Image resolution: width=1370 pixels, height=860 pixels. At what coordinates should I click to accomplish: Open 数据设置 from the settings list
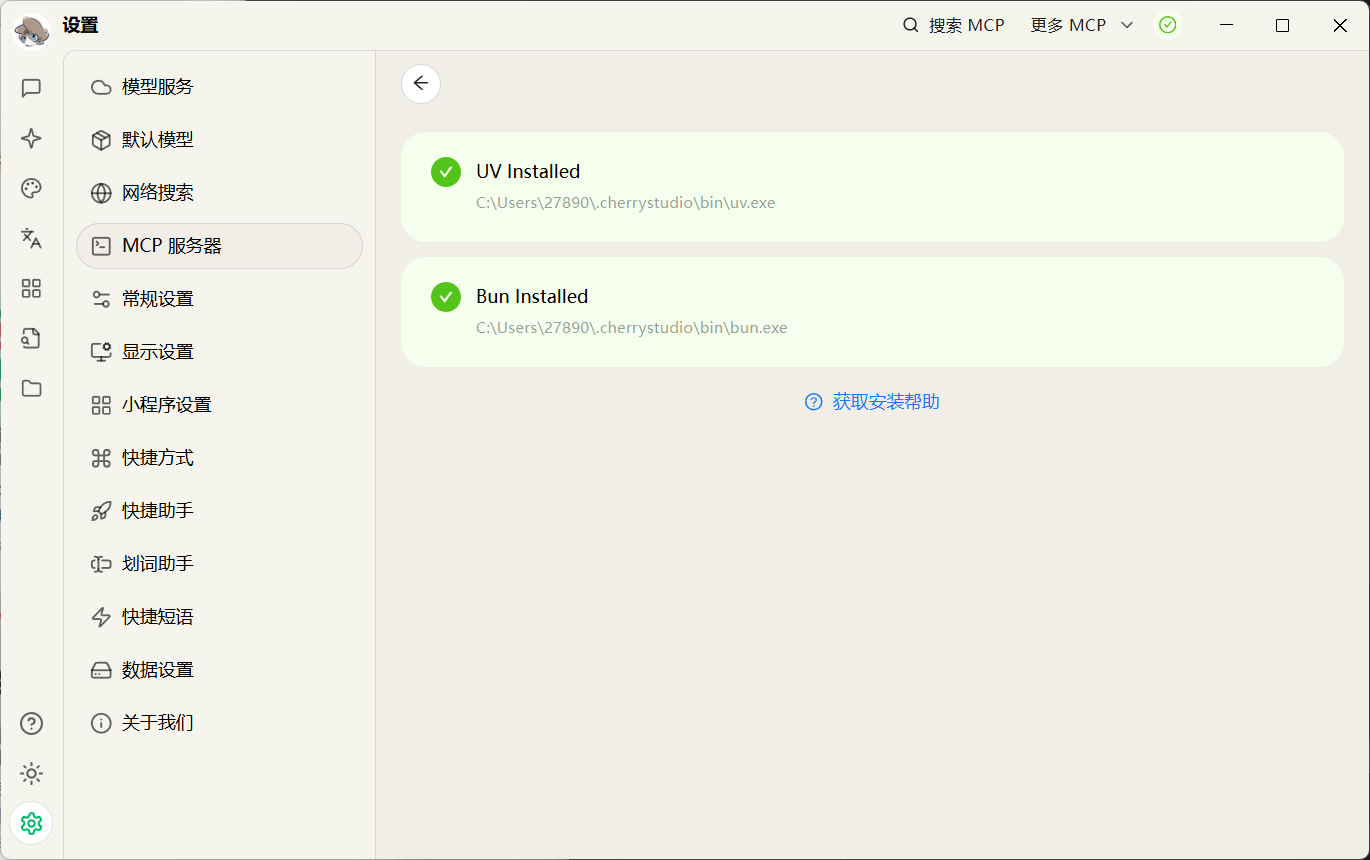(155, 669)
